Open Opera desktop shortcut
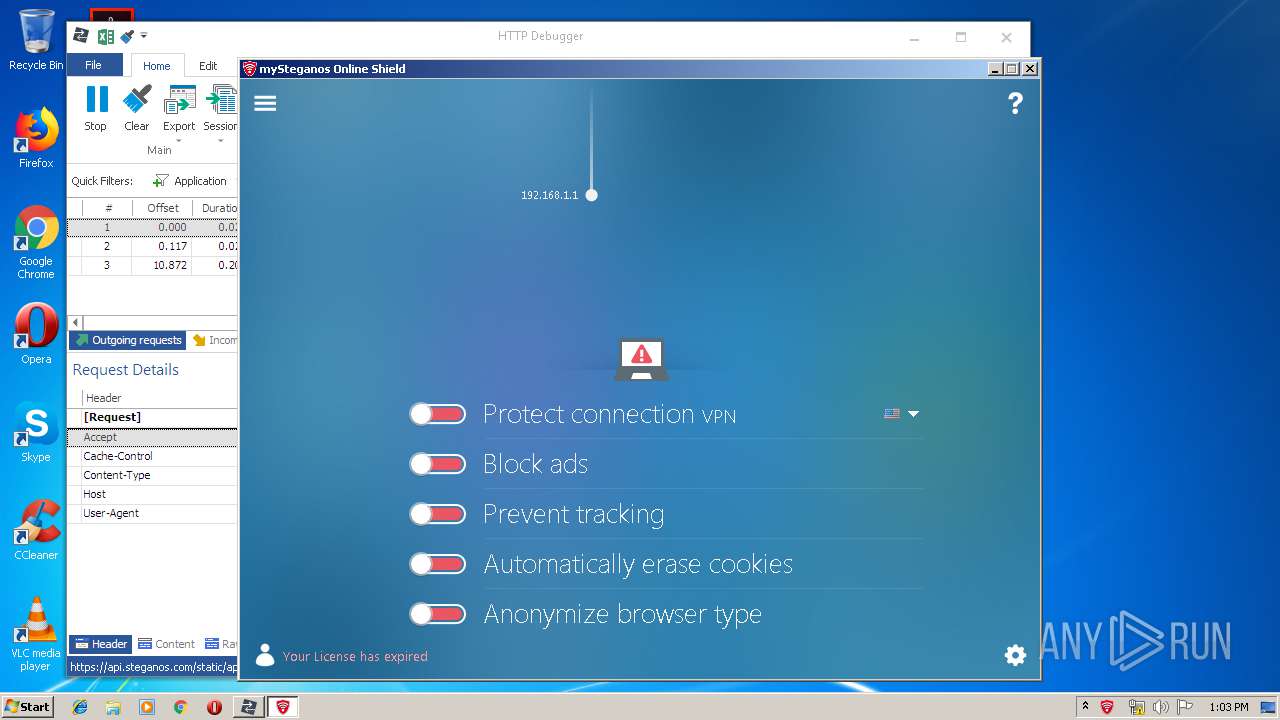Viewport: 1280px width, 720px height. (x=36, y=334)
